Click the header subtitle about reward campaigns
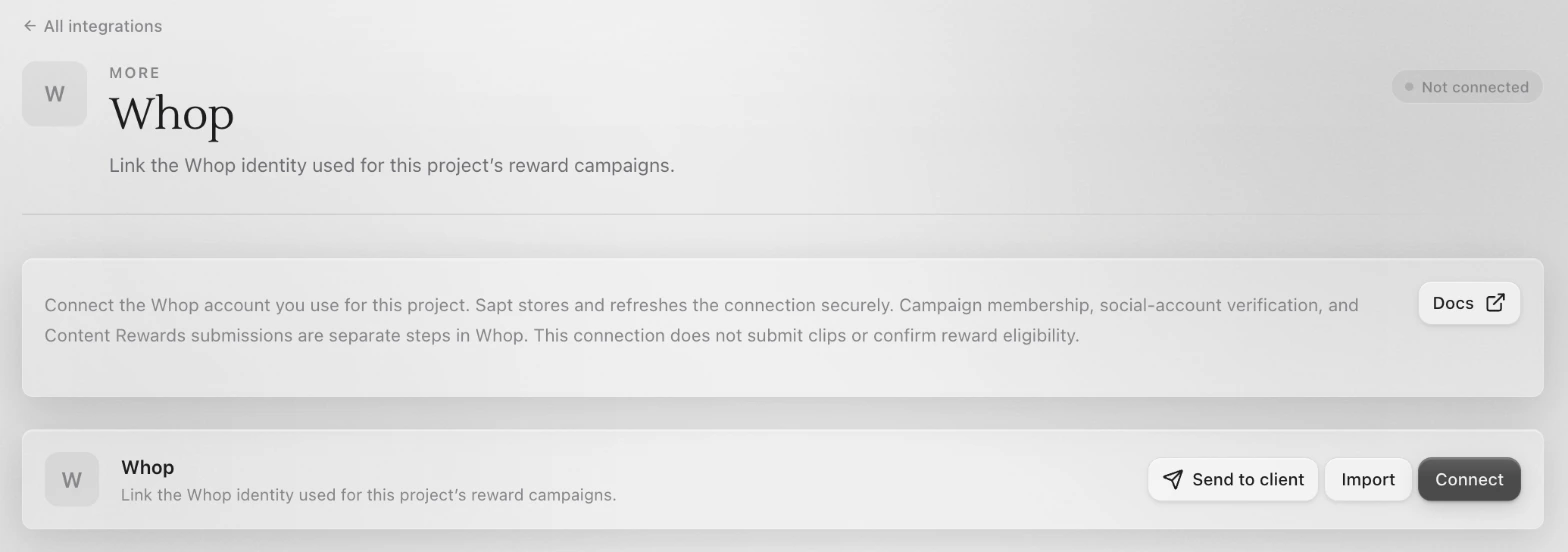This screenshot has height=552, width=1568. pos(392,166)
